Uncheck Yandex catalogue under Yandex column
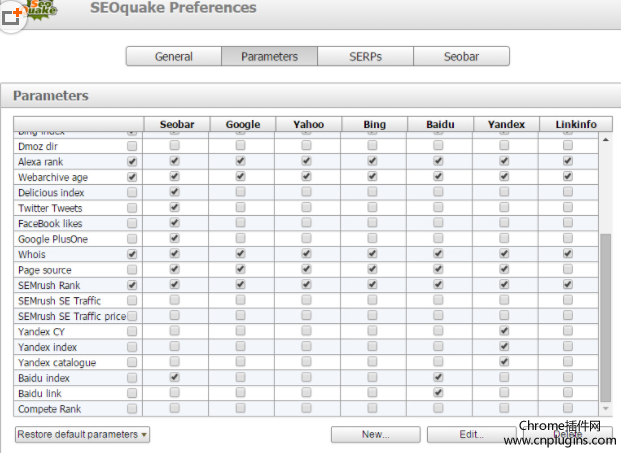Image resolution: width=621 pixels, height=453 pixels. [x=504, y=362]
